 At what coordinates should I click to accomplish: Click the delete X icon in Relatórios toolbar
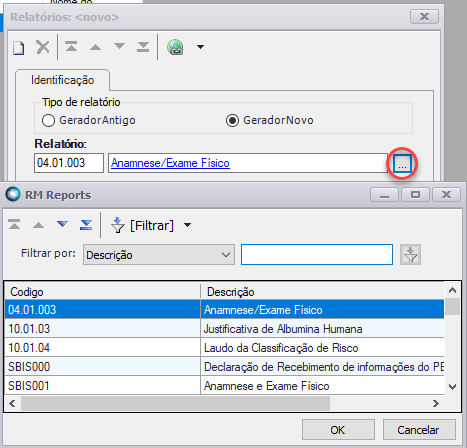43,47
